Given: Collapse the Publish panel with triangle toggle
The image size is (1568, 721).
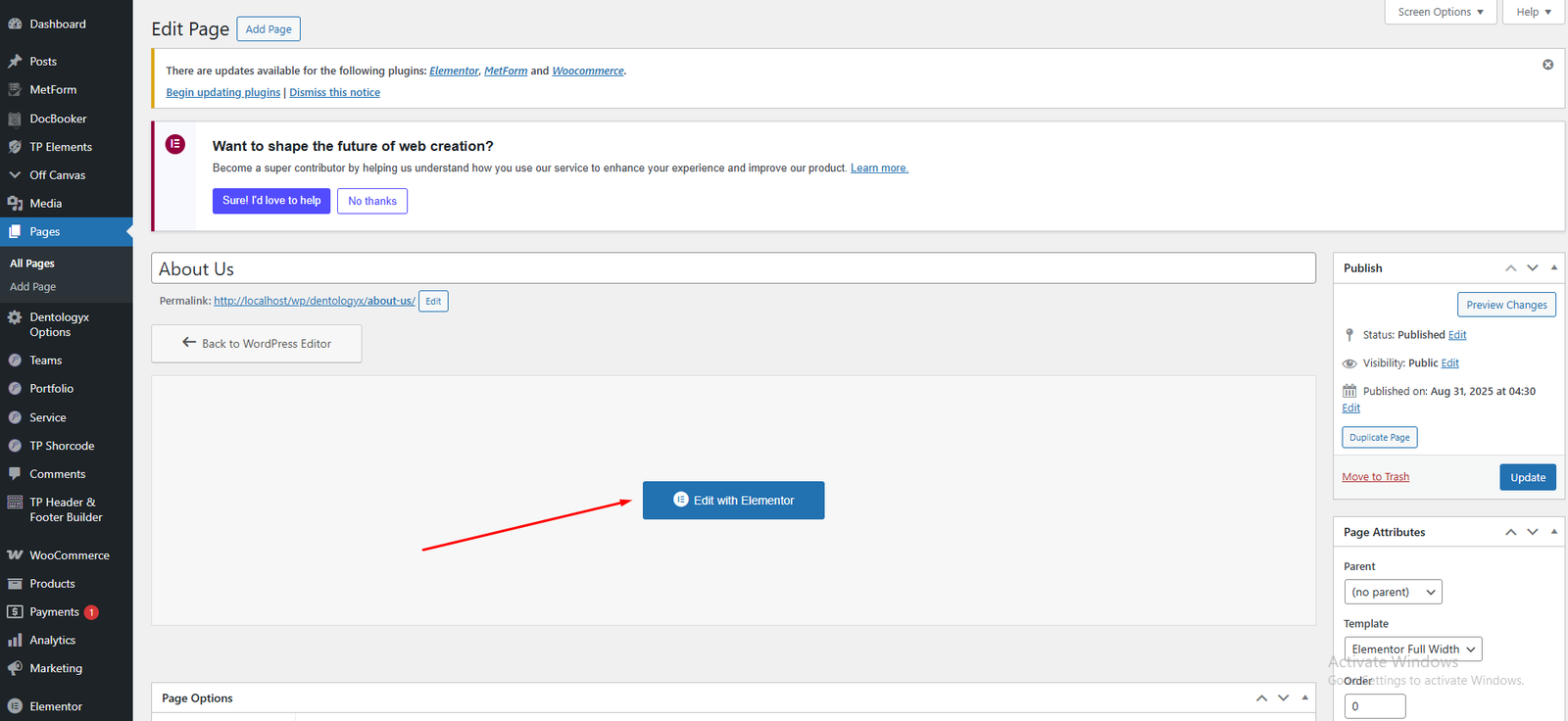Looking at the screenshot, I should tap(1553, 267).
